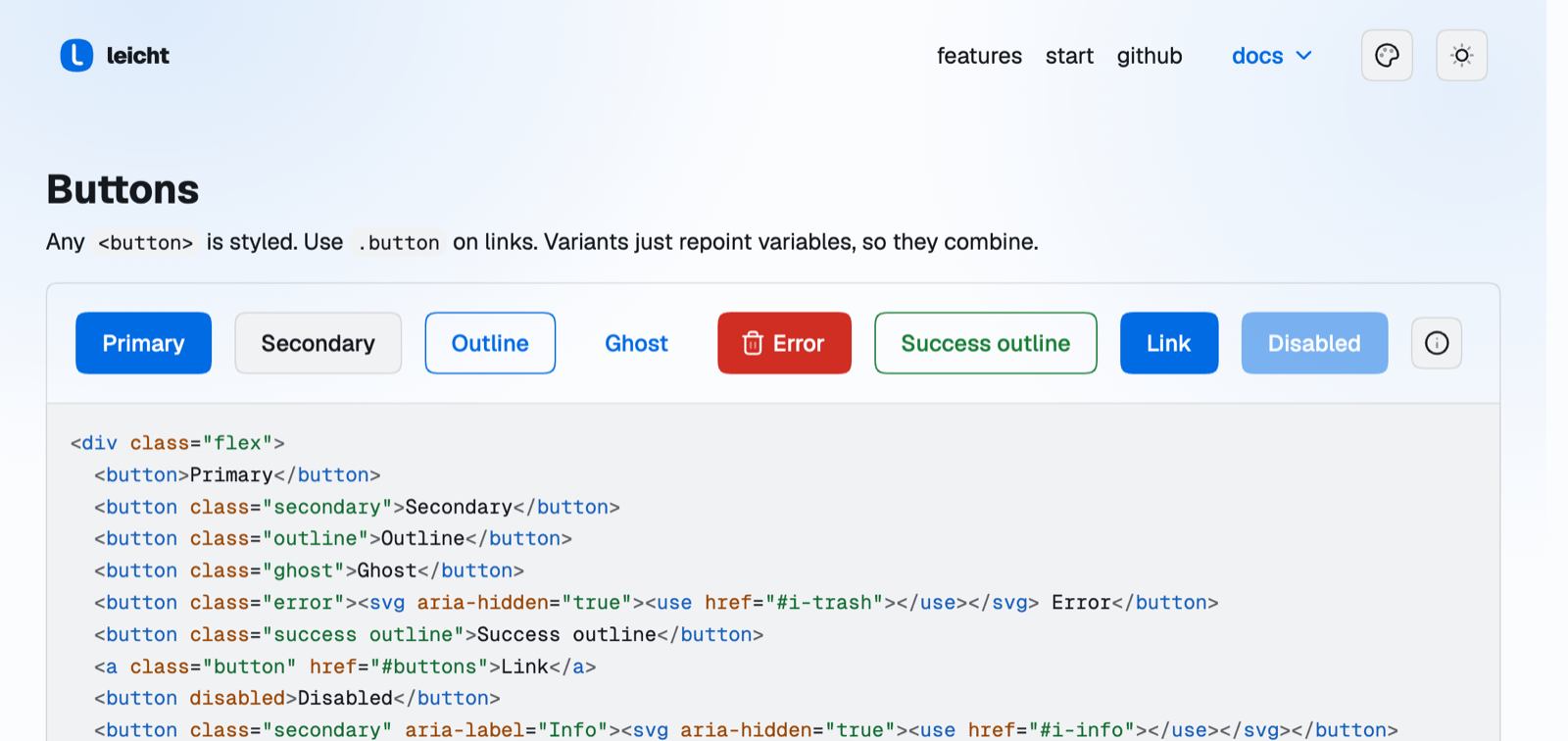Screen dimensions: 1568x741
Task: Go to the start nav link
Action: point(1069,56)
